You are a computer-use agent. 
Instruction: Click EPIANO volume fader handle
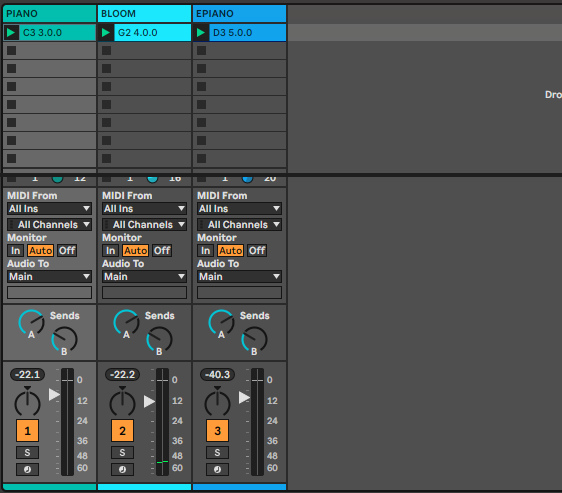coord(244,397)
